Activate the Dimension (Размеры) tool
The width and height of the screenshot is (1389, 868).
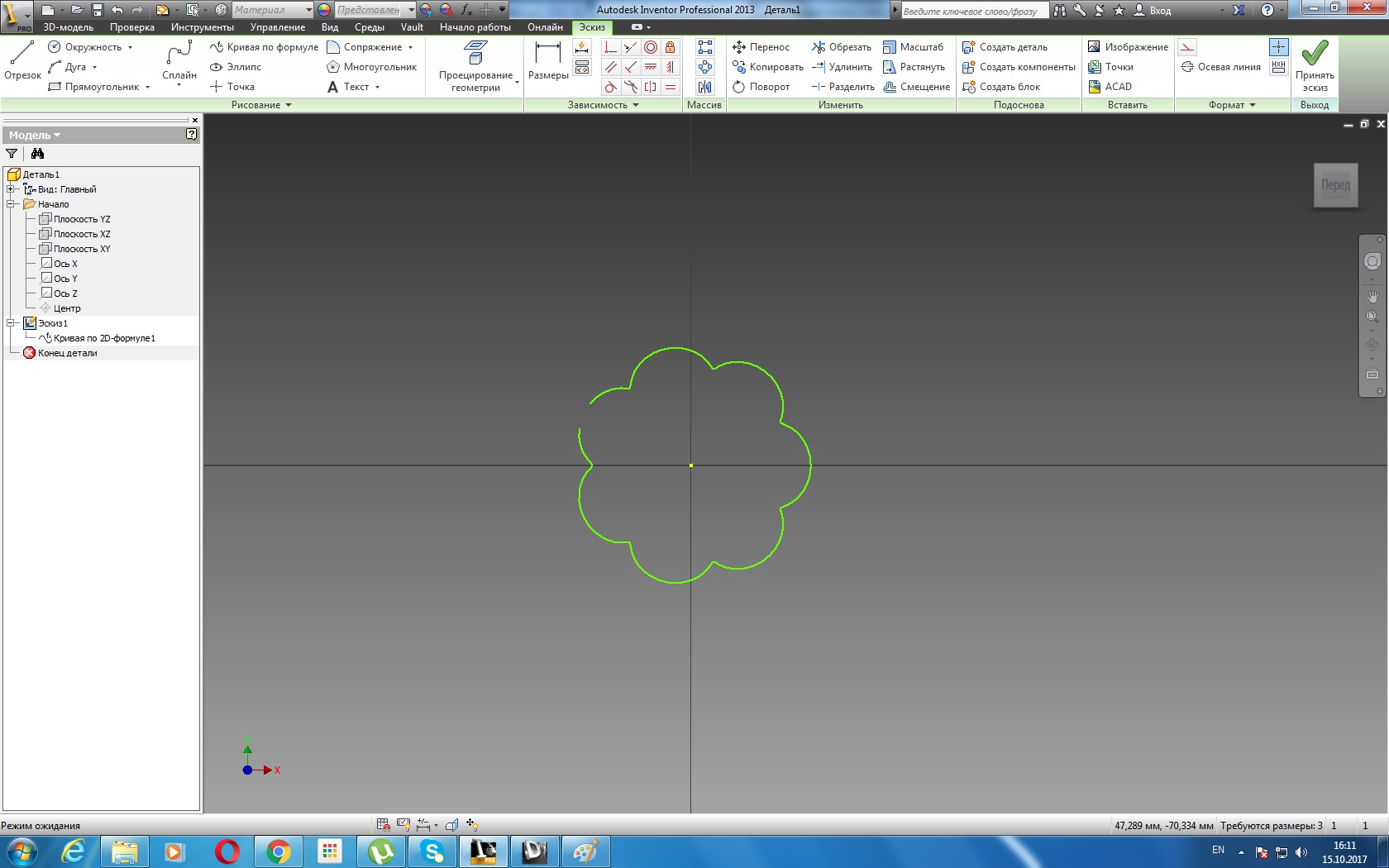[548, 61]
